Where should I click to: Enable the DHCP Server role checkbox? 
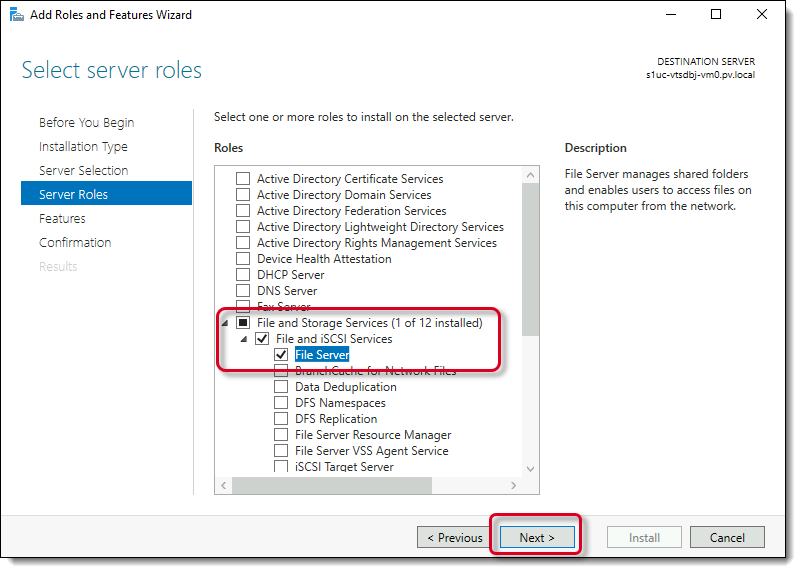243,275
